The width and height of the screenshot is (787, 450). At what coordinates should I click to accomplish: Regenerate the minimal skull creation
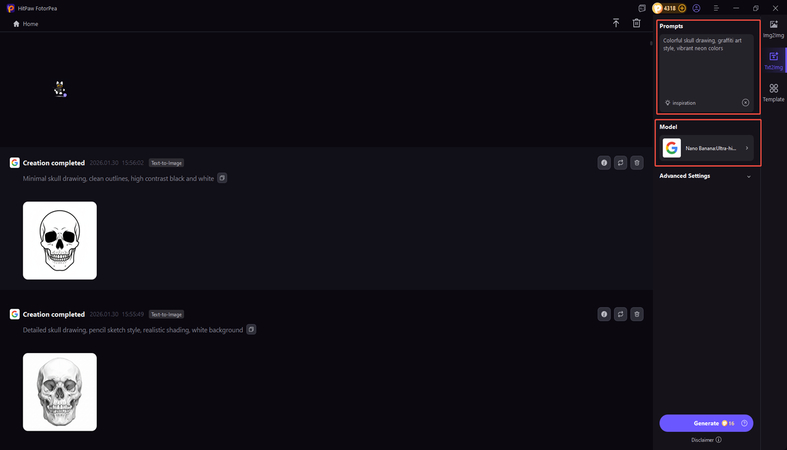coord(620,163)
